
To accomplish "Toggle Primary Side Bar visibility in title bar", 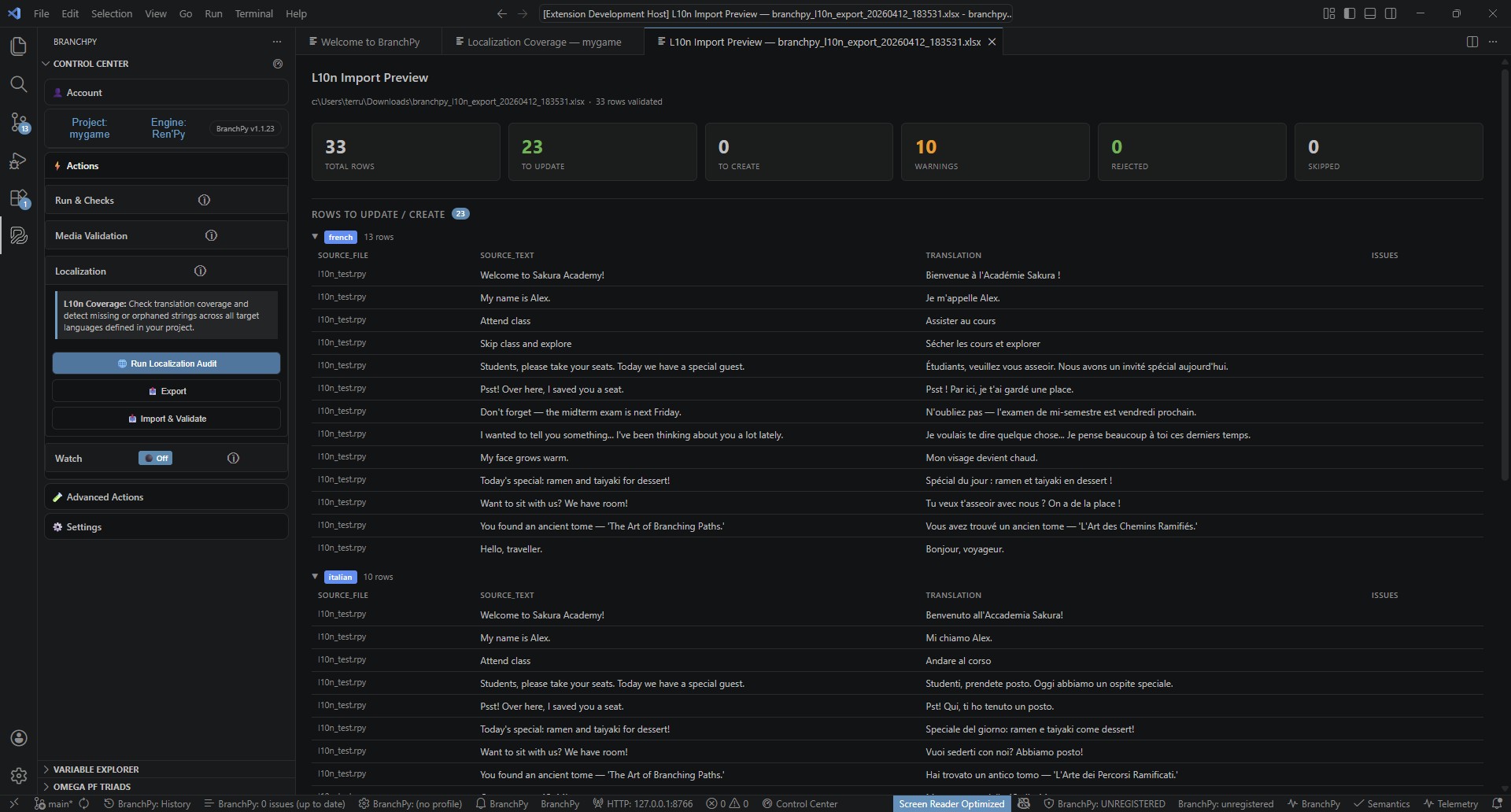I will 1349,13.
